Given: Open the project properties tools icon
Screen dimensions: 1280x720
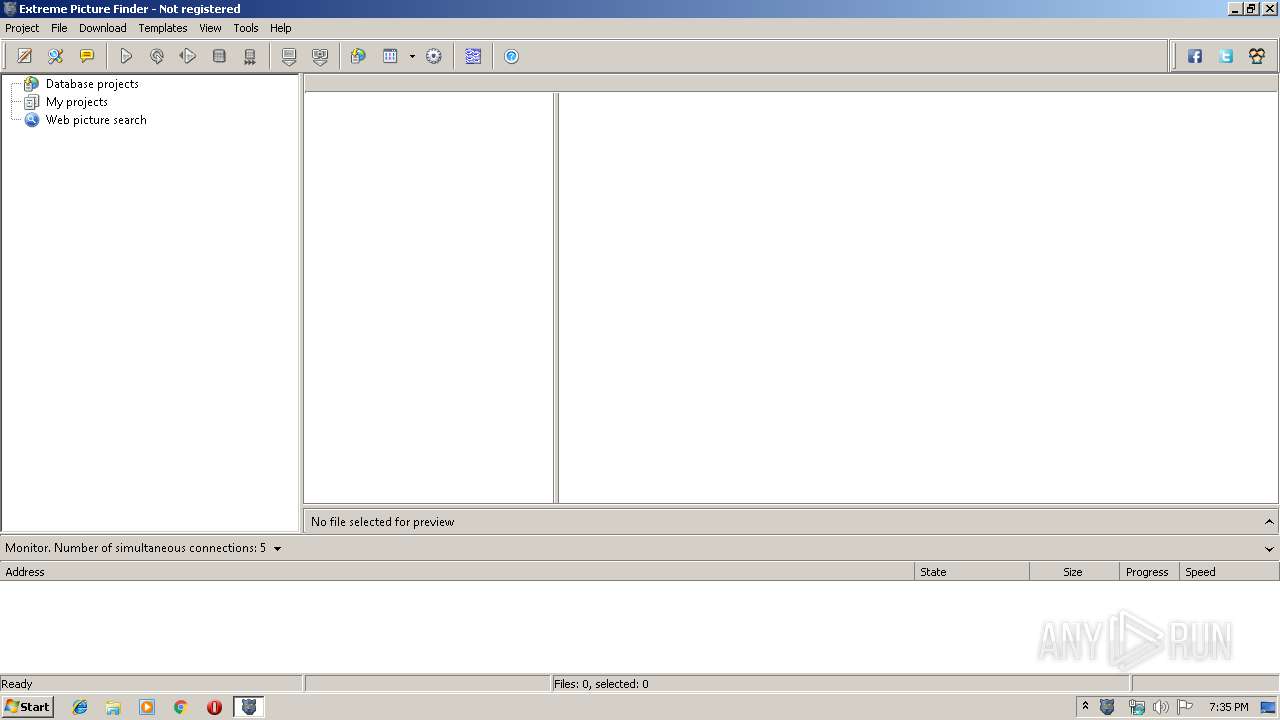Looking at the screenshot, I should (x=56, y=57).
